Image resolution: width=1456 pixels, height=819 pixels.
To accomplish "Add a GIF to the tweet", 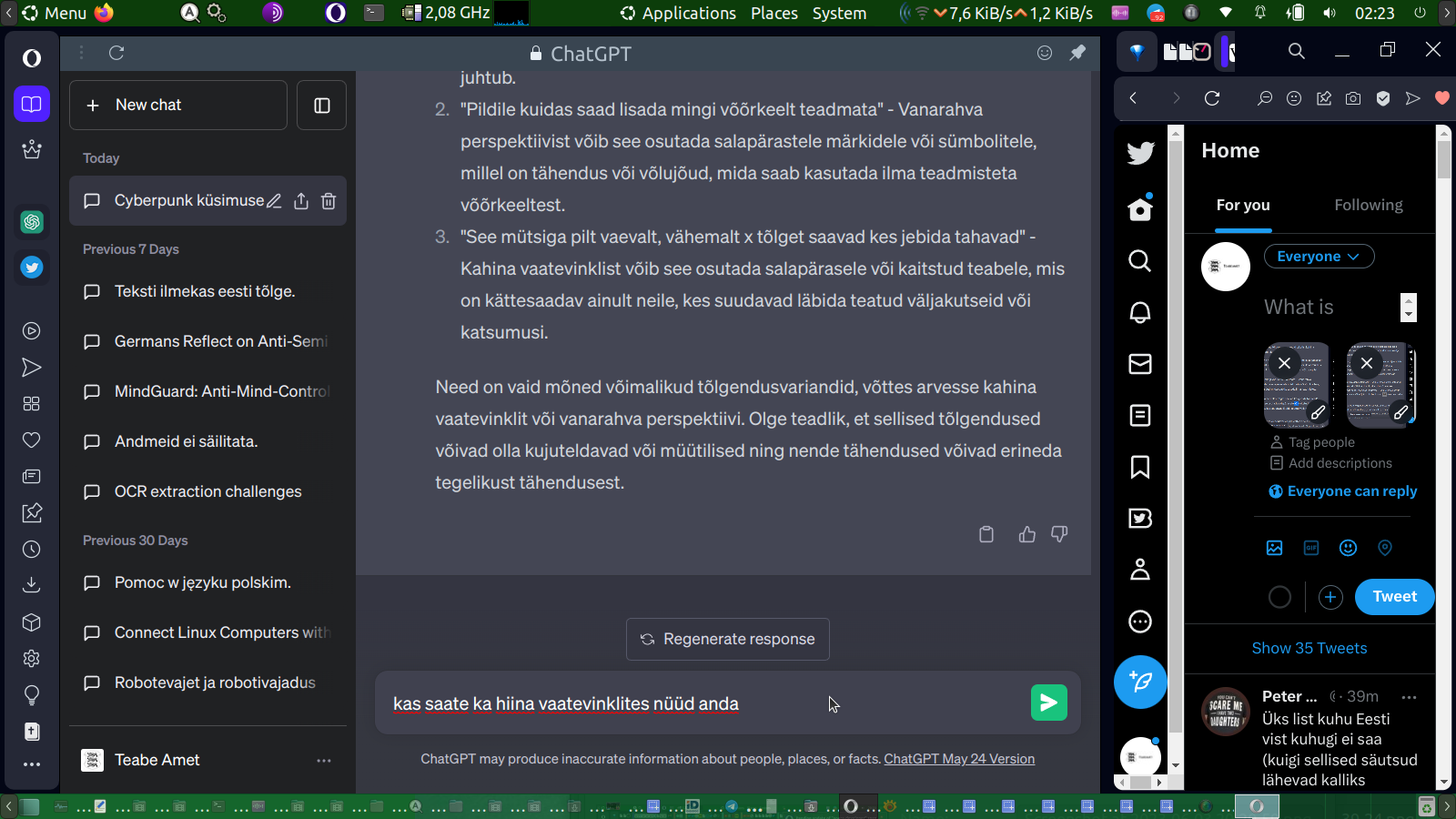I will coord(1311,548).
